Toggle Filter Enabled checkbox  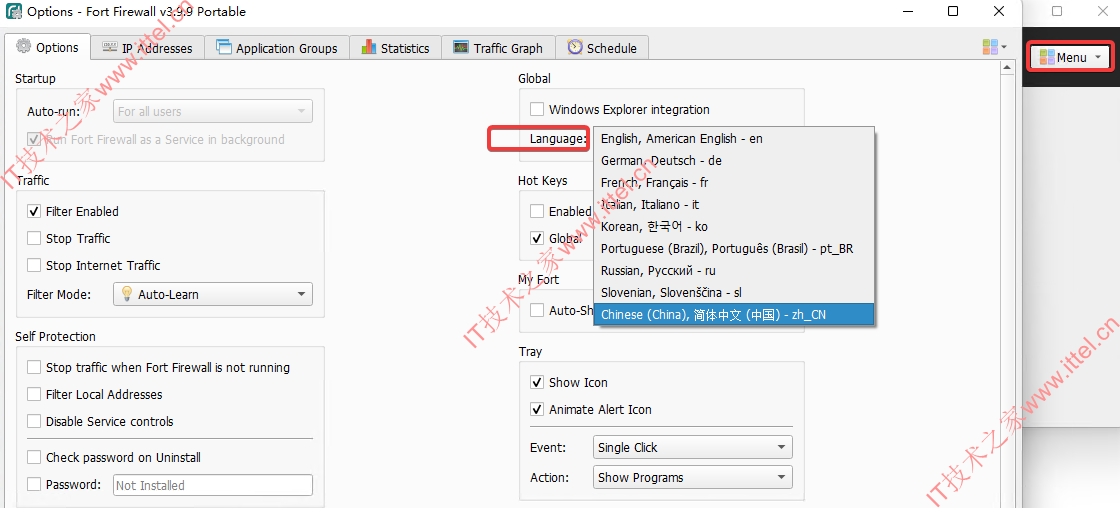[34, 211]
